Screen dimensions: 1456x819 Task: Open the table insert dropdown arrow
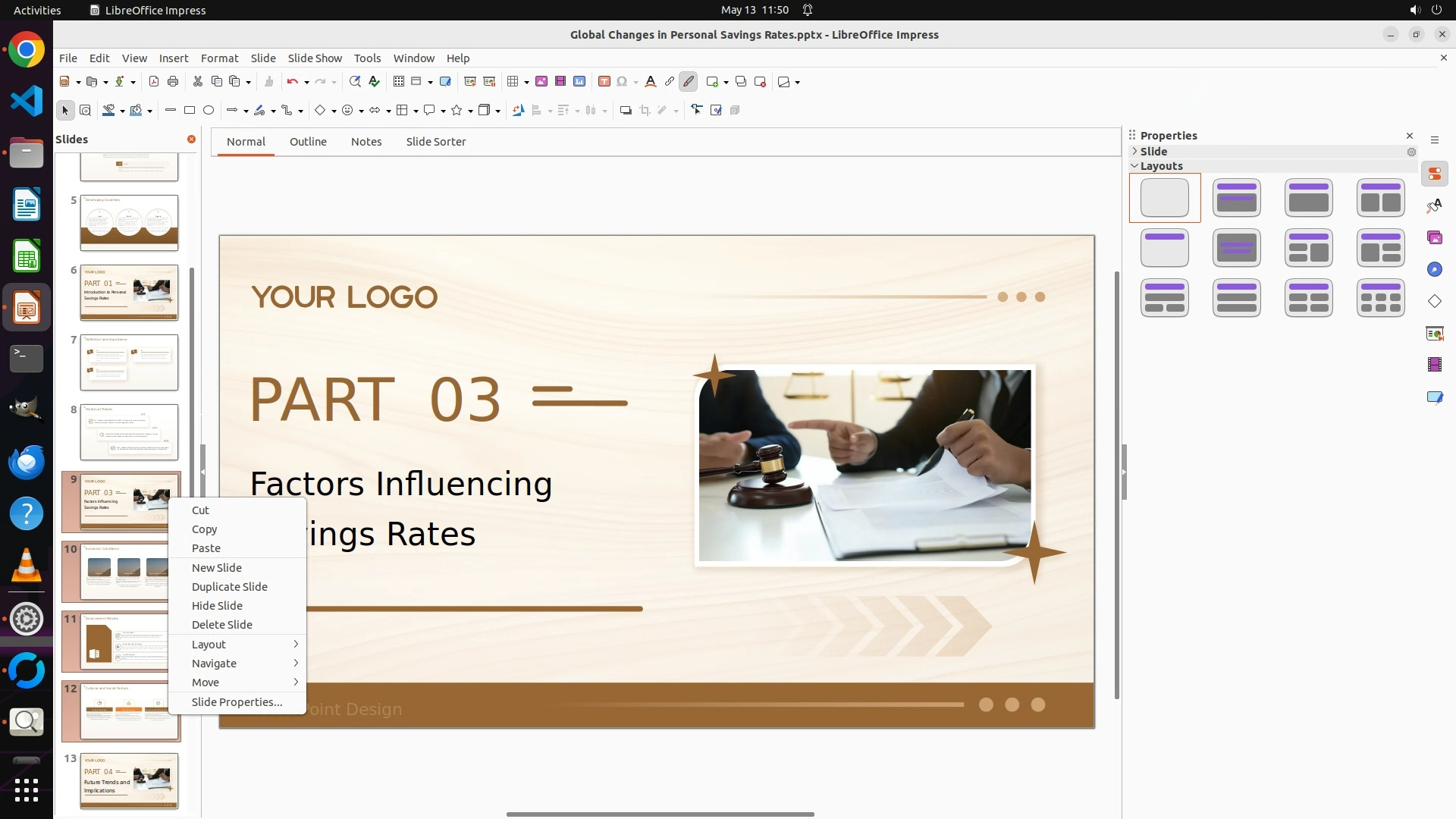(x=526, y=82)
